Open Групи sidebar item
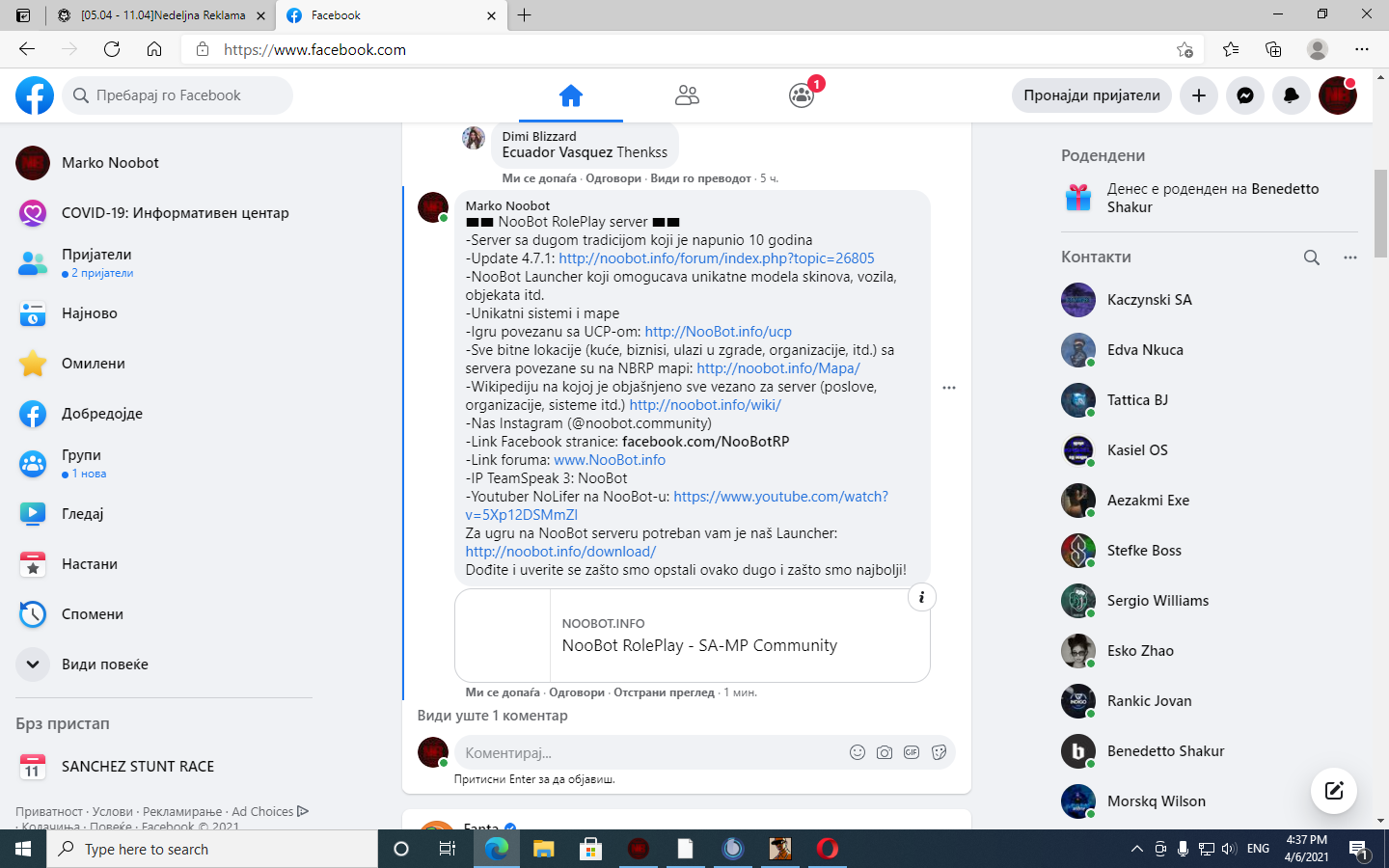The height and width of the screenshot is (868, 1389). [164, 464]
